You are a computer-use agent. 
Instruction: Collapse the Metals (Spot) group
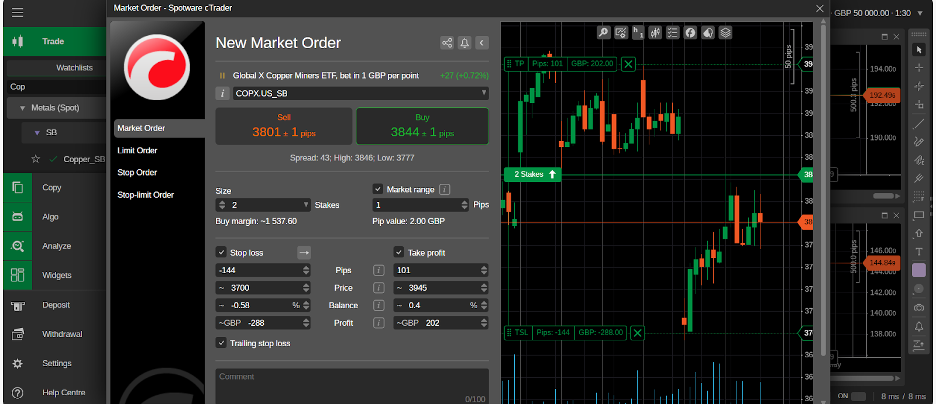[x=23, y=108]
